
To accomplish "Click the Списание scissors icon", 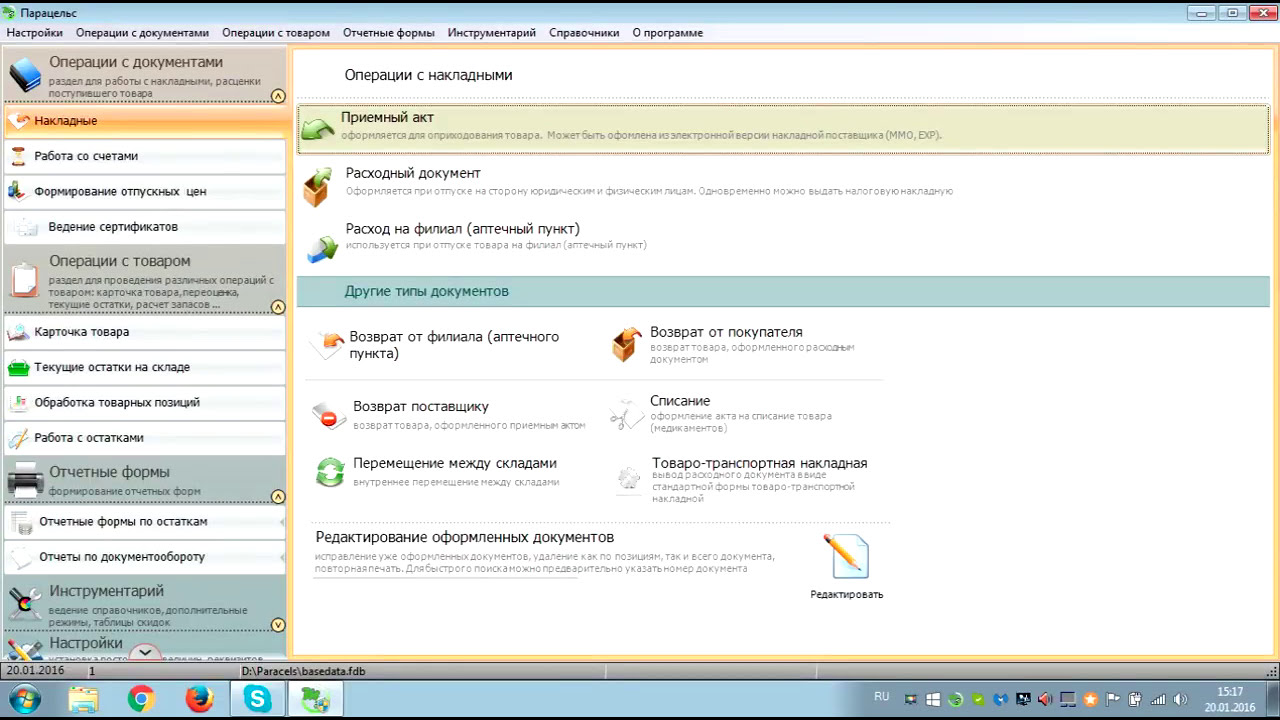I will pyautogui.click(x=627, y=415).
